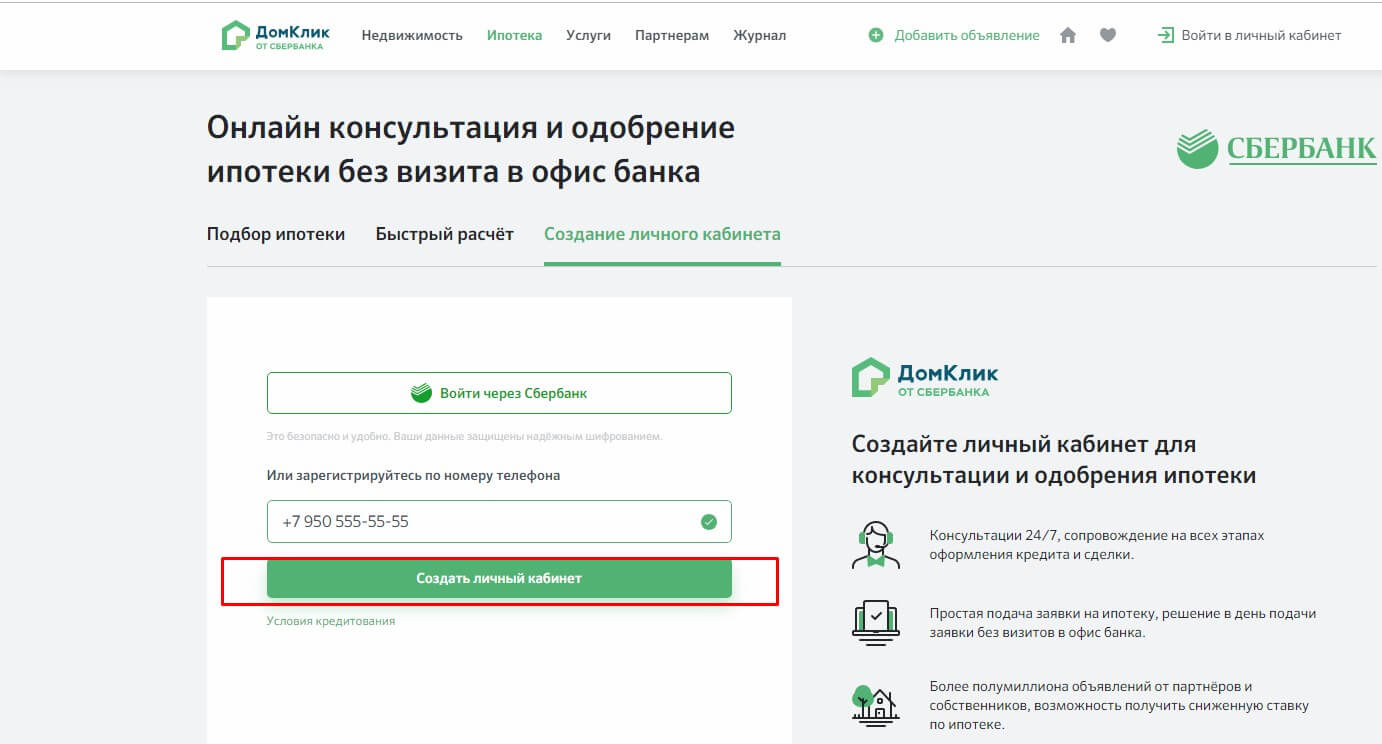Open Ипотека menu item
Viewport: 1382px width, 744px height.
[515, 35]
